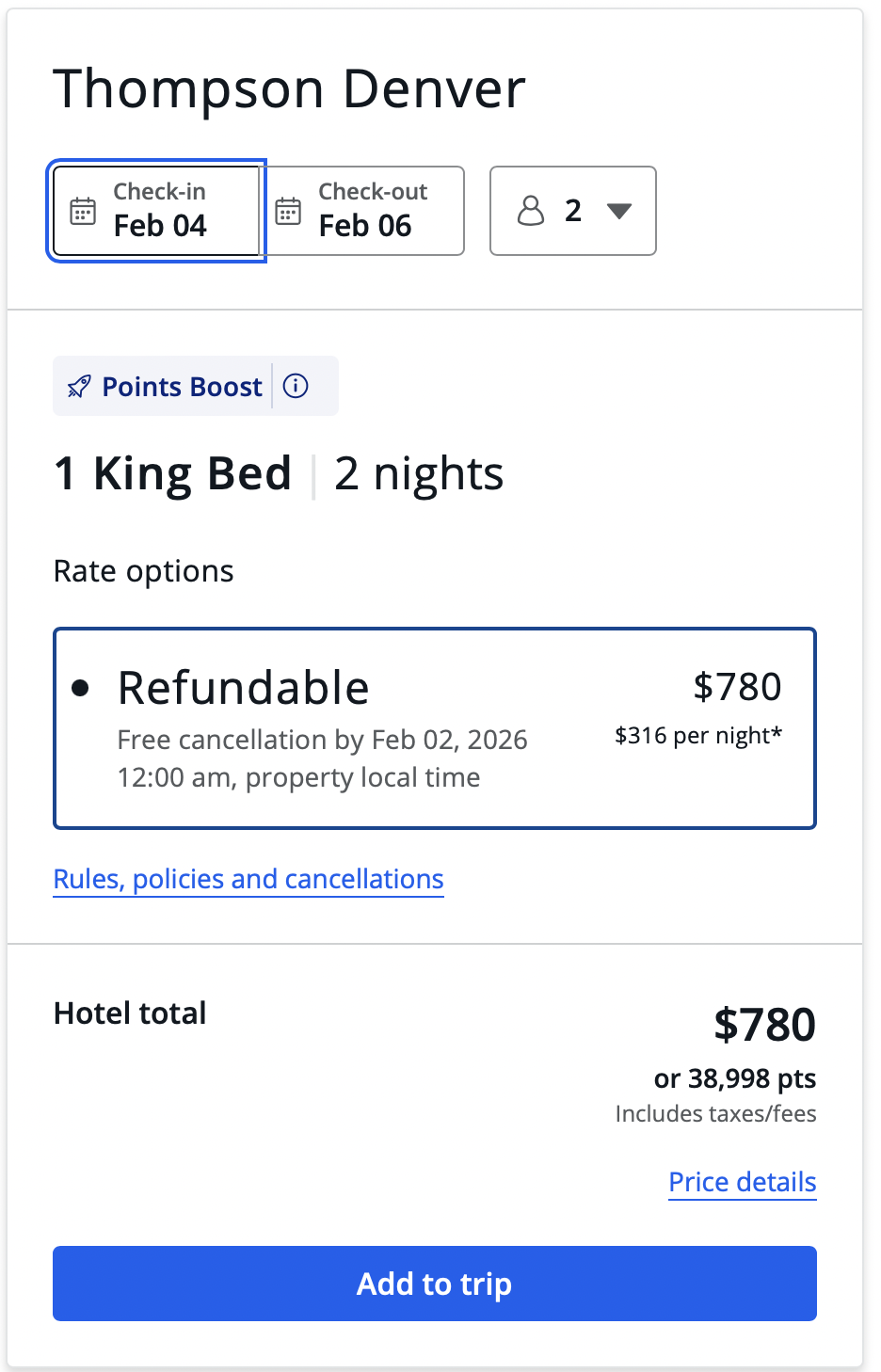Screen dimensions: 881x1372
Task: Click the Check-out calendar icon
Action: (x=288, y=211)
